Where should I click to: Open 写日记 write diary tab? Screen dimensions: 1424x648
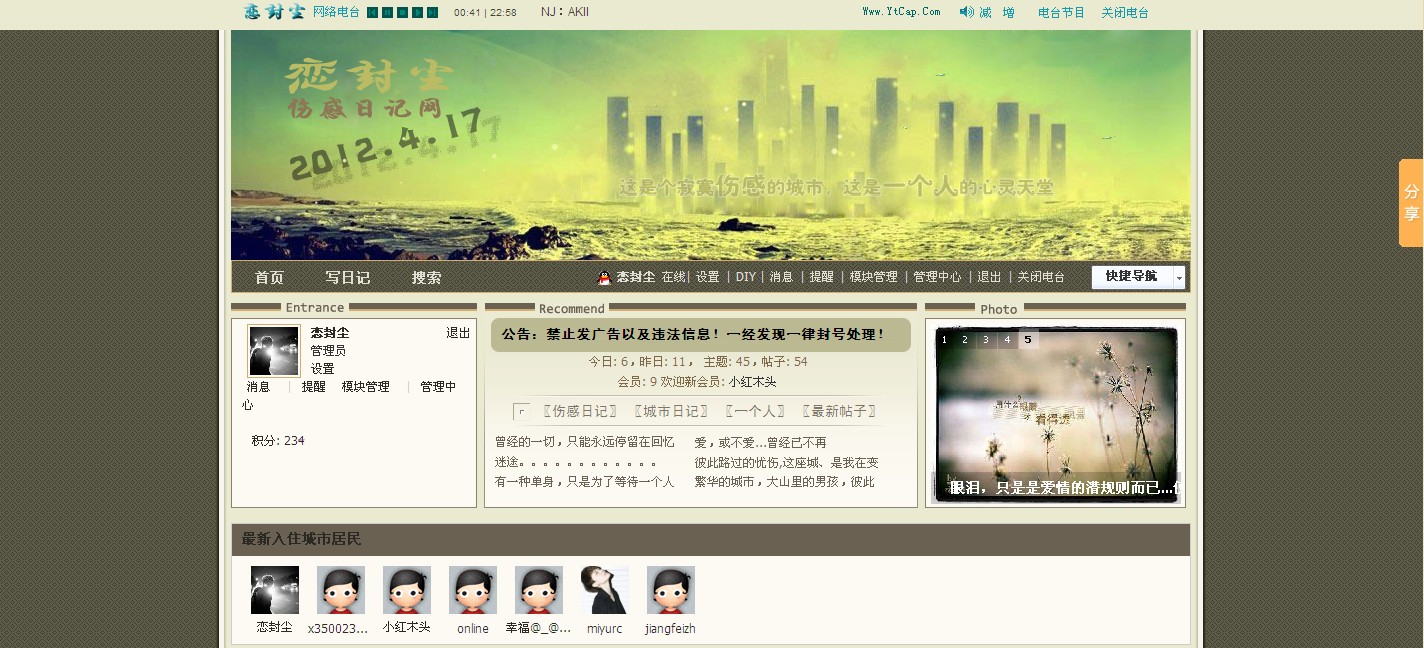pos(347,277)
